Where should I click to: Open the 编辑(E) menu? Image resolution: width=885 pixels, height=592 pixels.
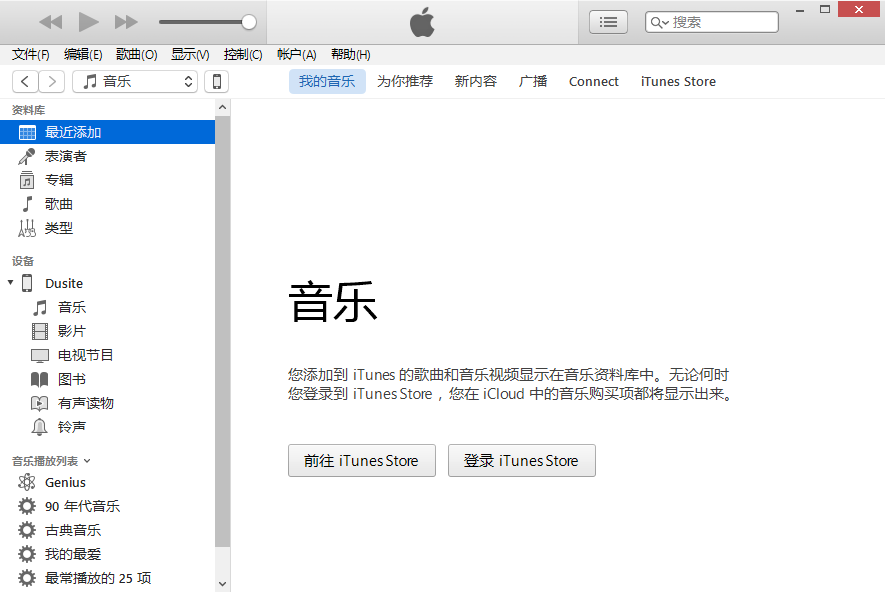[x=83, y=55]
